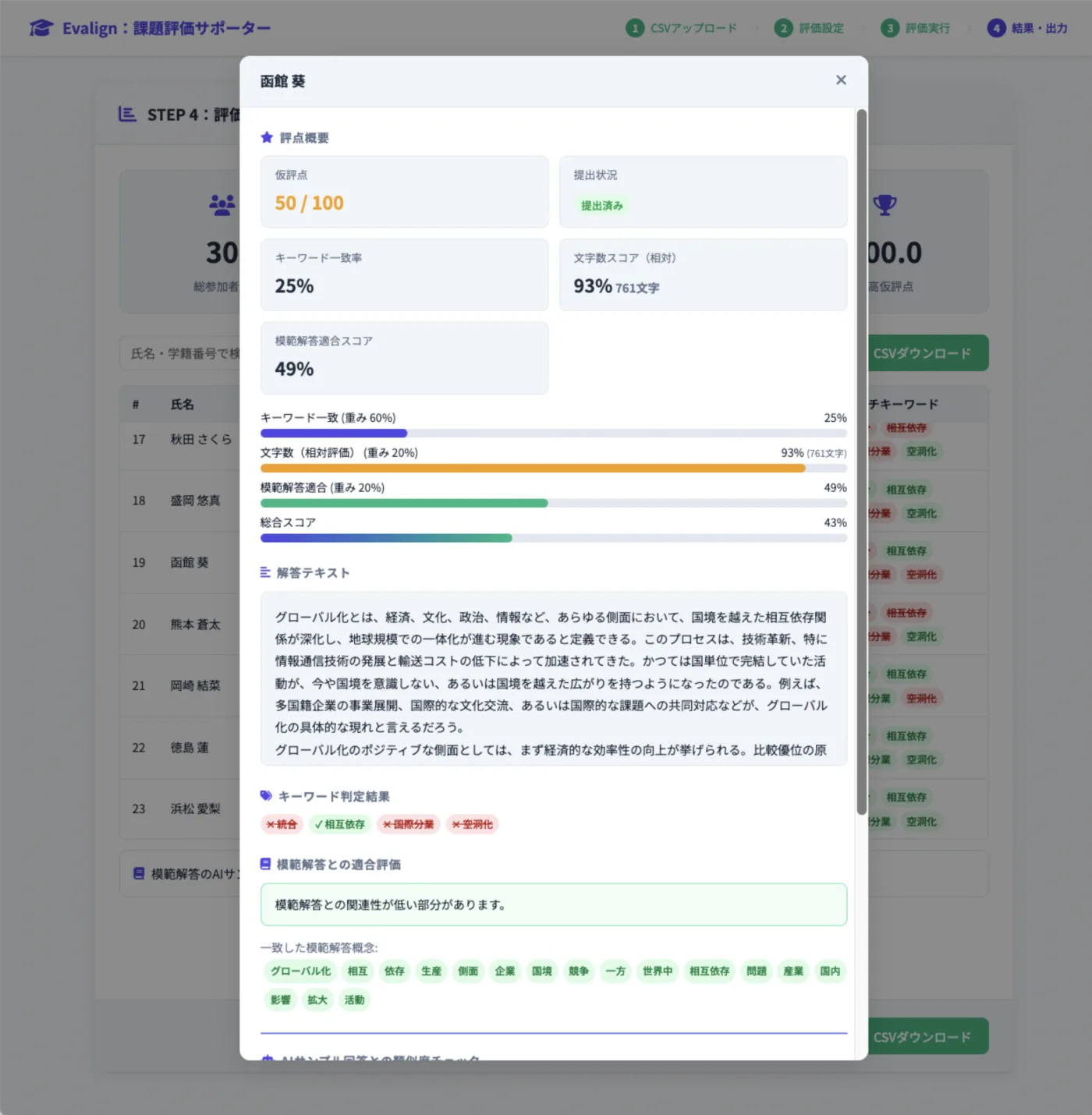
Task: Click the 提出済み status badge
Action: [602, 206]
